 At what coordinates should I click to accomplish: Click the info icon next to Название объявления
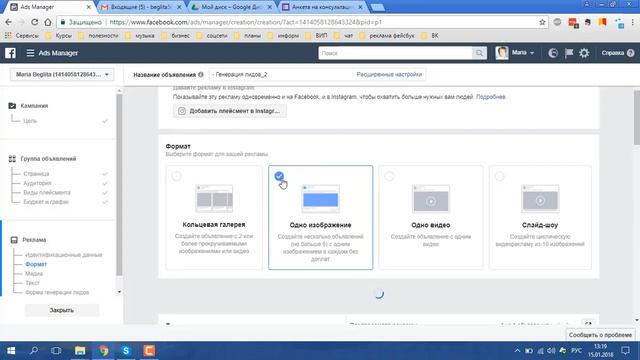pos(201,75)
